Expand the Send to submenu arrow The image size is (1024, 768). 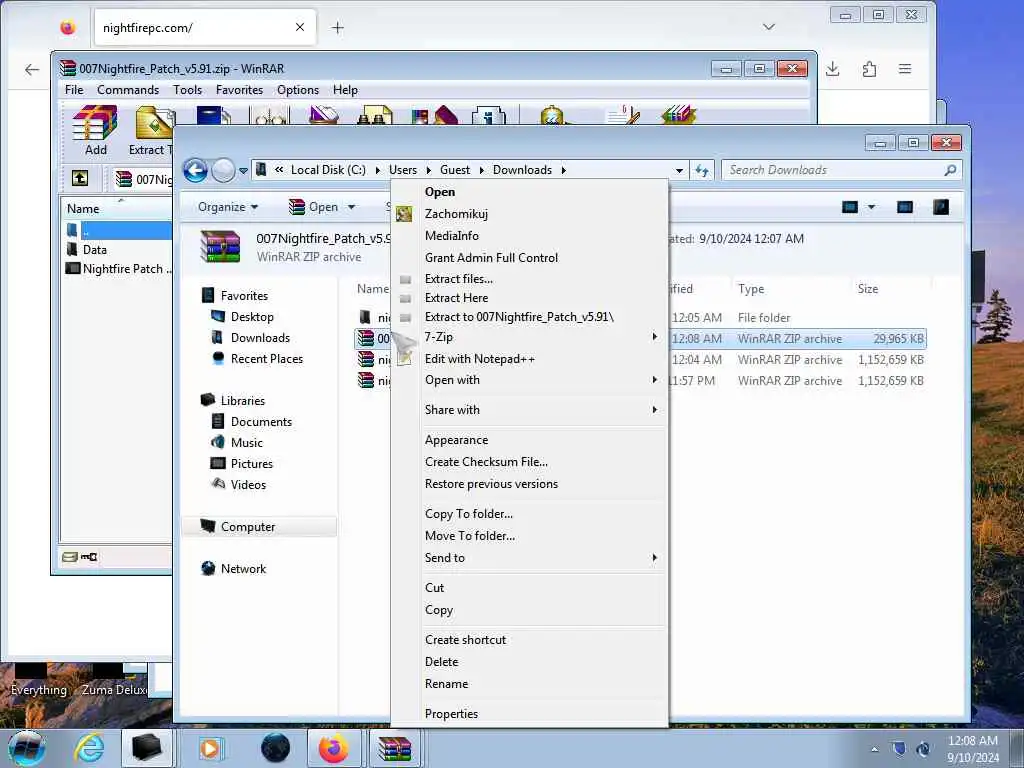pyautogui.click(x=654, y=558)
